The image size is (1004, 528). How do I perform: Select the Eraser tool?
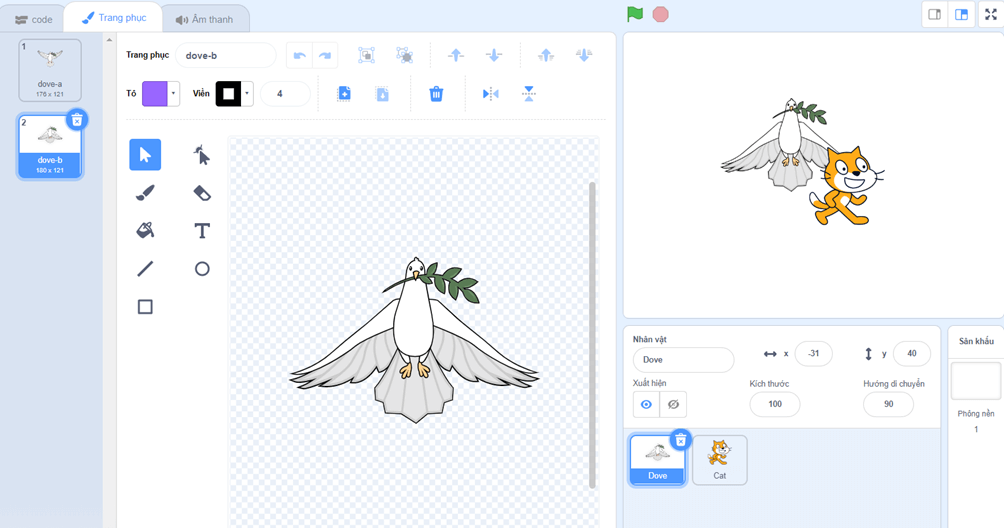point(201,193)
